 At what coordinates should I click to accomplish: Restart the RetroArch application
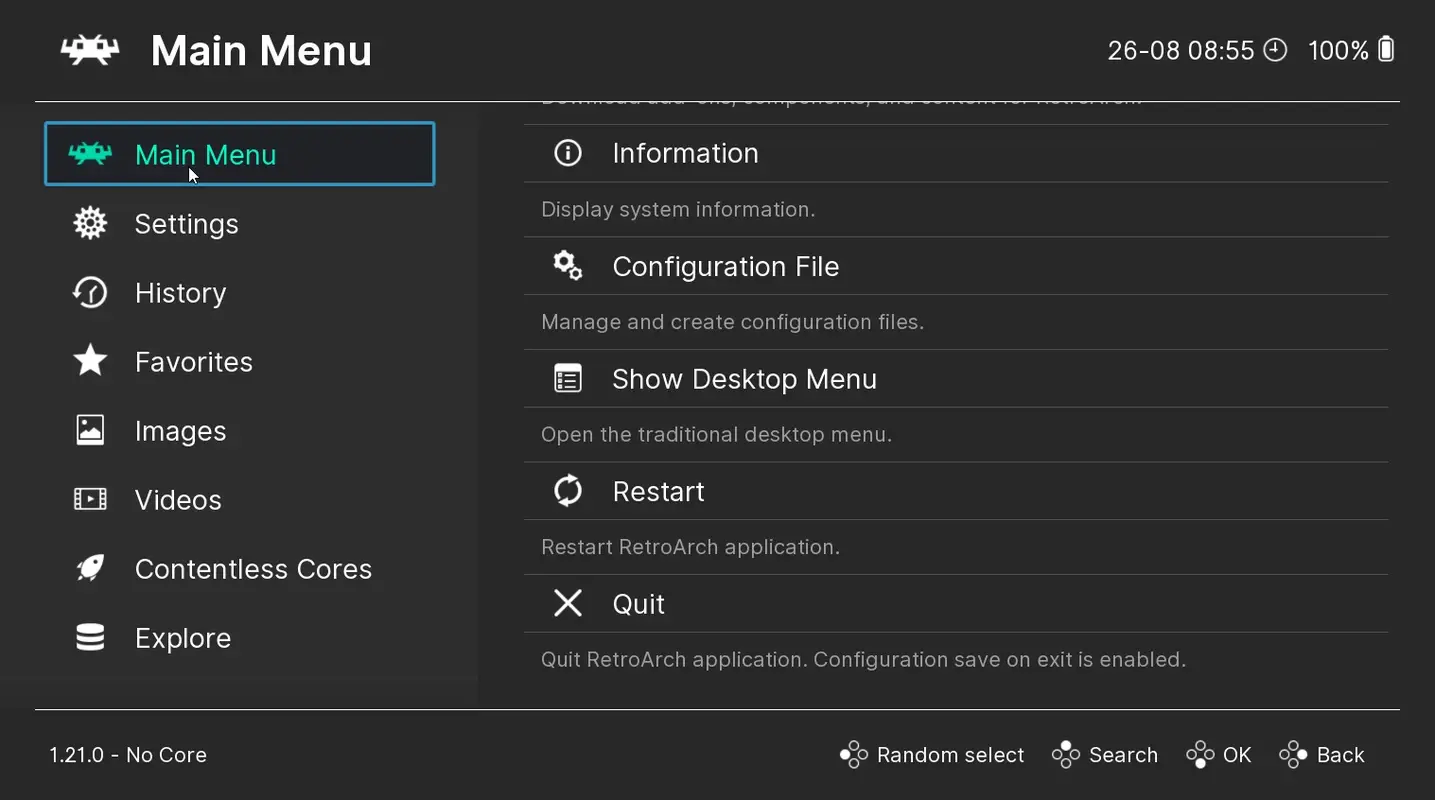[x=658, y=491]
